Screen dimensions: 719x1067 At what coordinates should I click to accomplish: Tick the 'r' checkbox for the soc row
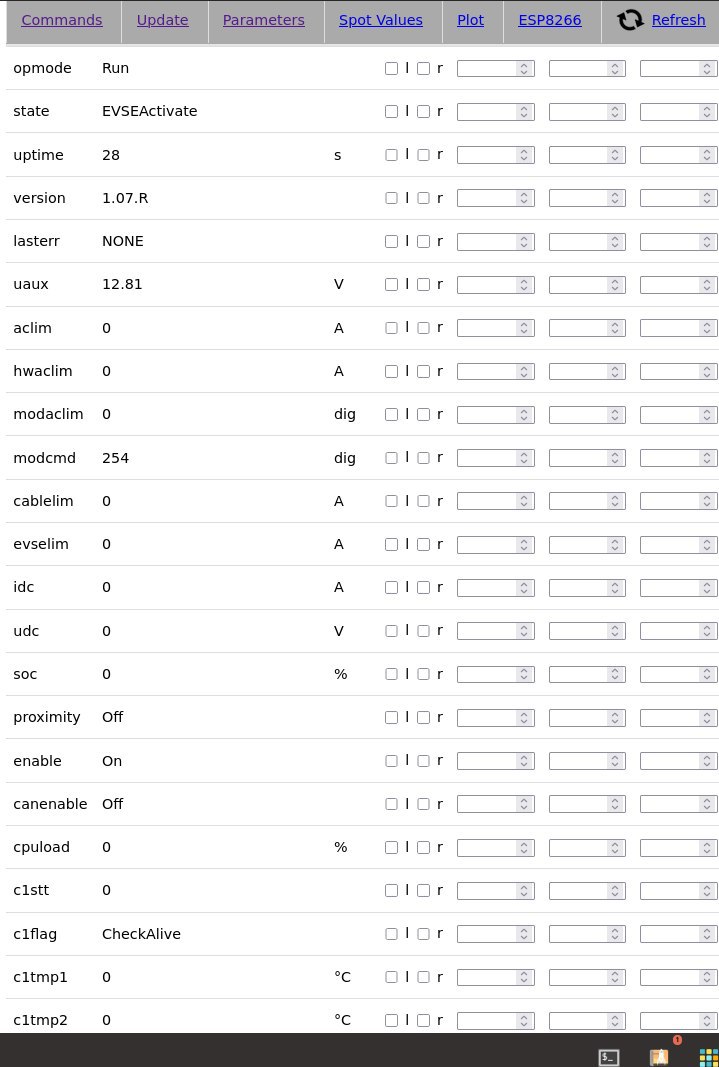pyautogui.click(x=423, y=675)
